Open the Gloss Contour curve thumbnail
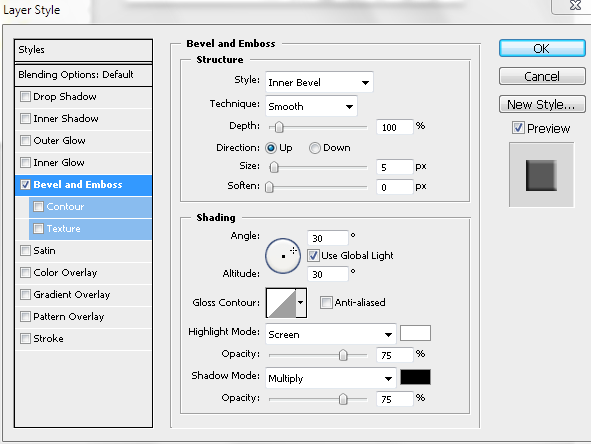The width and height of the screenshot is (591, 444). pos(281,303)
